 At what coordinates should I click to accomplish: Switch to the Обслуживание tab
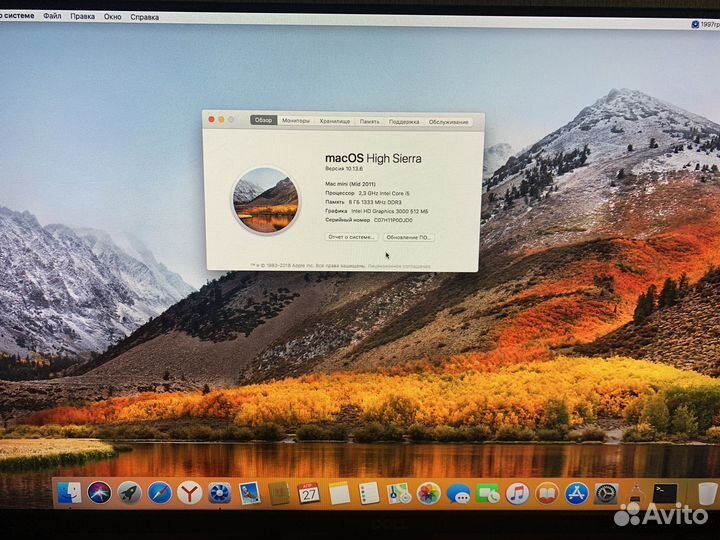click(448, 122)
